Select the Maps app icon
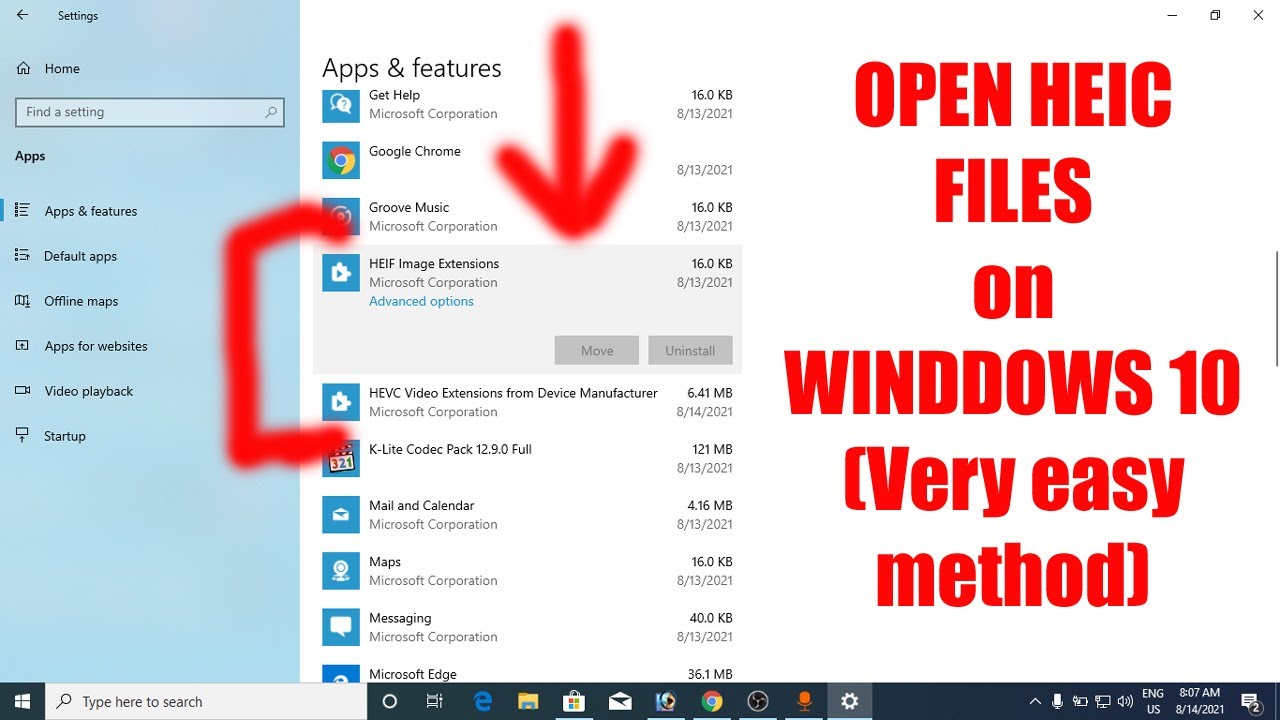 341,570
